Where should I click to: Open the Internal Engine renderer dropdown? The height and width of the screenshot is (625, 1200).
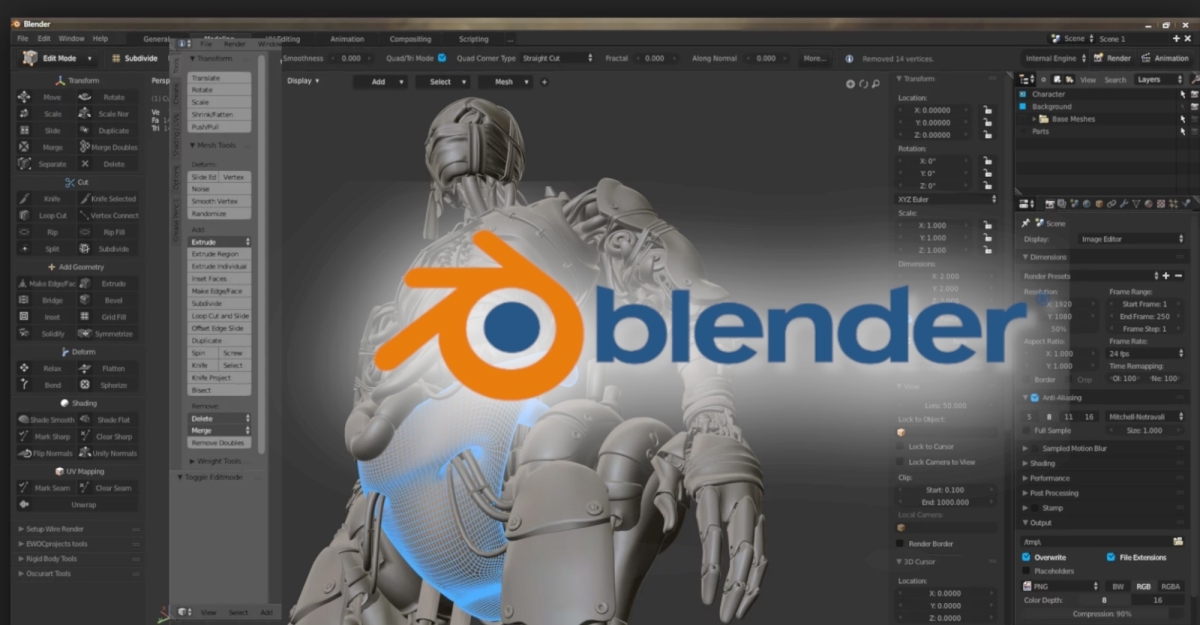pyautogui.click(x=1054, y=58)
